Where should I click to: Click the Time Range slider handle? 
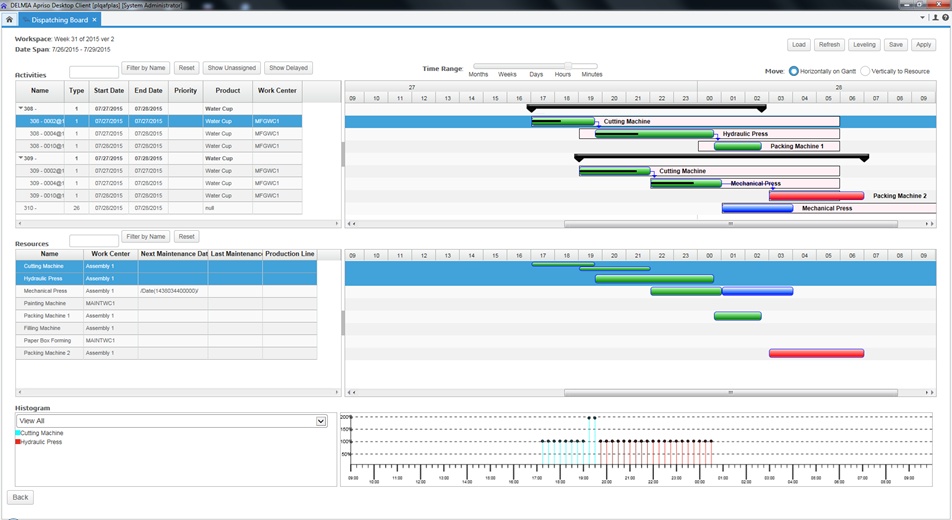tap(568, 66)
